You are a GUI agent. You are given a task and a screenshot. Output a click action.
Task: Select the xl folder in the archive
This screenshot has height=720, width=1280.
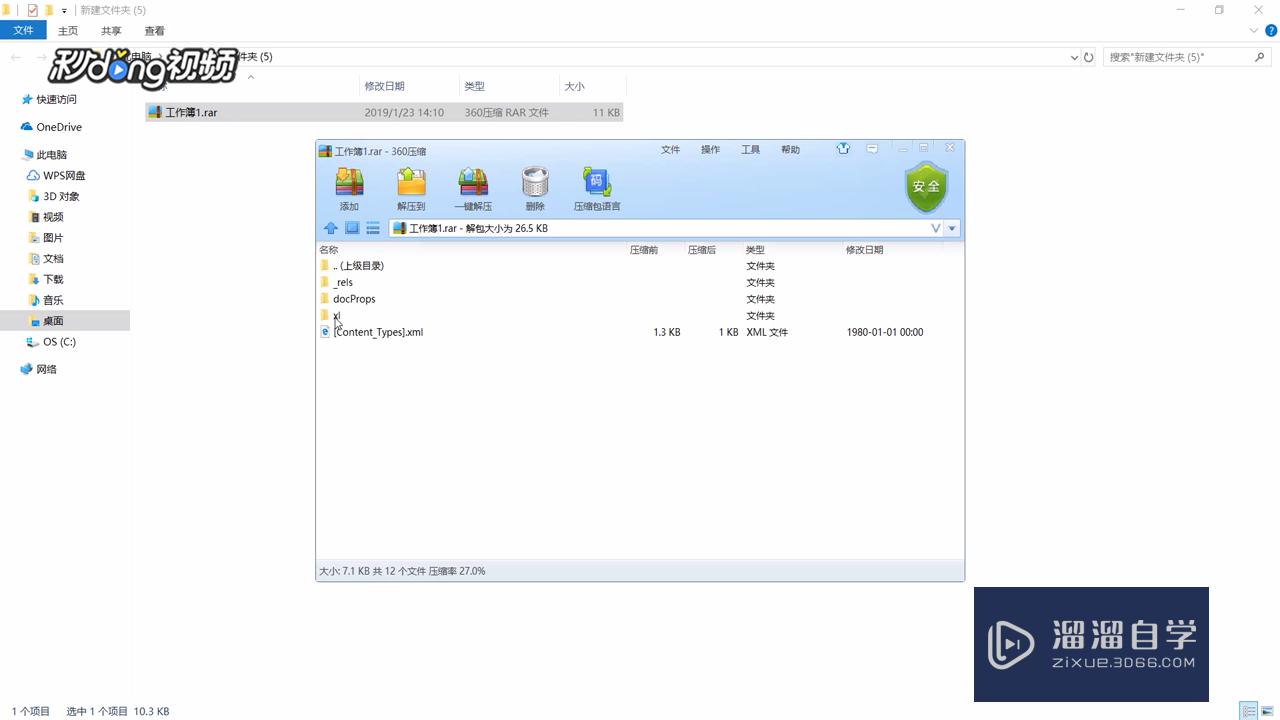click(x=640, y=315)
